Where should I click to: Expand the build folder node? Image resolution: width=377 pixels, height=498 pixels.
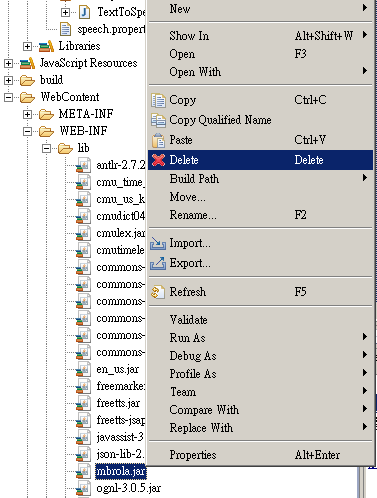(8, 80)
